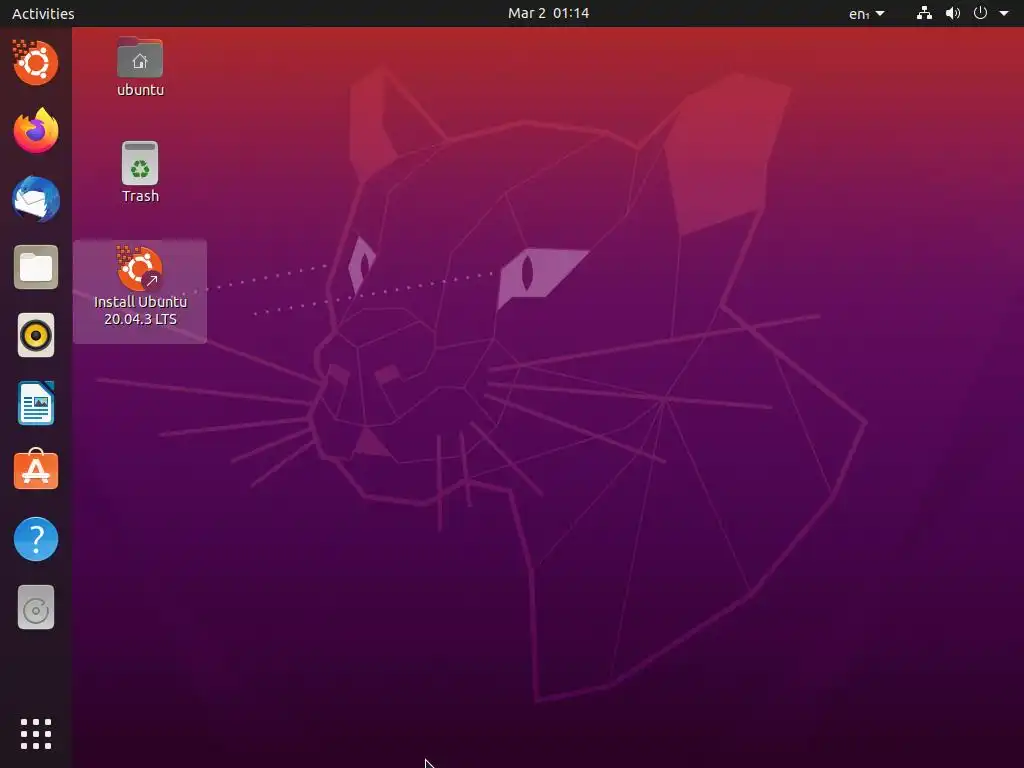Launch Rhythmbox music player
This screenshot has height=768, width=1024.
pos(36,336)
